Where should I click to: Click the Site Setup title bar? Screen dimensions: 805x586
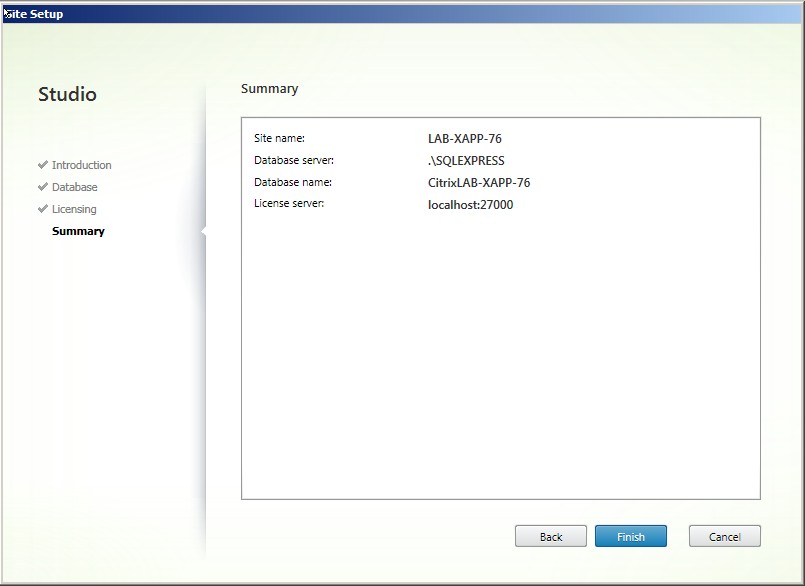400,14
